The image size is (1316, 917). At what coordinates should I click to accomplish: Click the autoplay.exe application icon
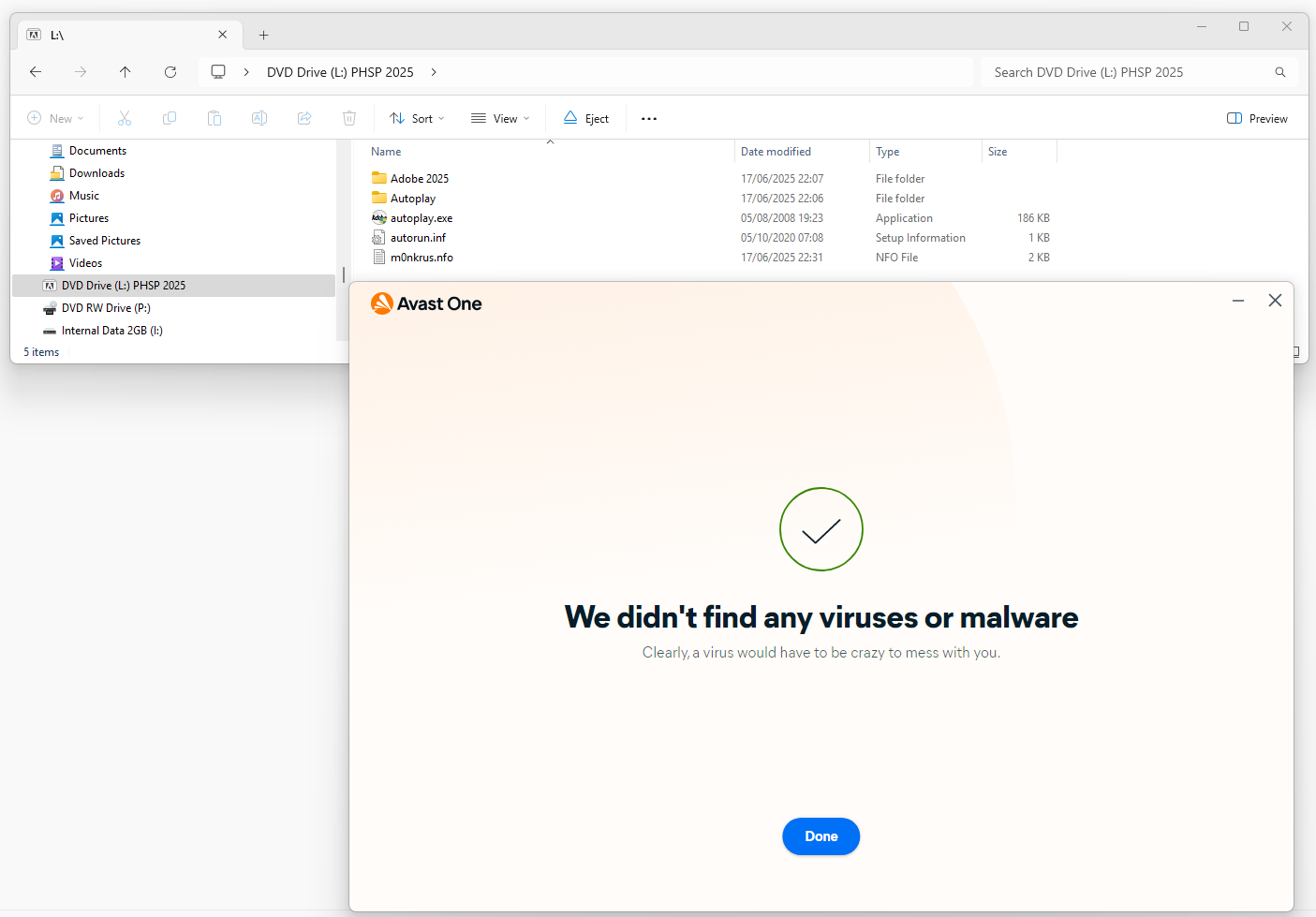pyautogui.click(x=379, y=217)
